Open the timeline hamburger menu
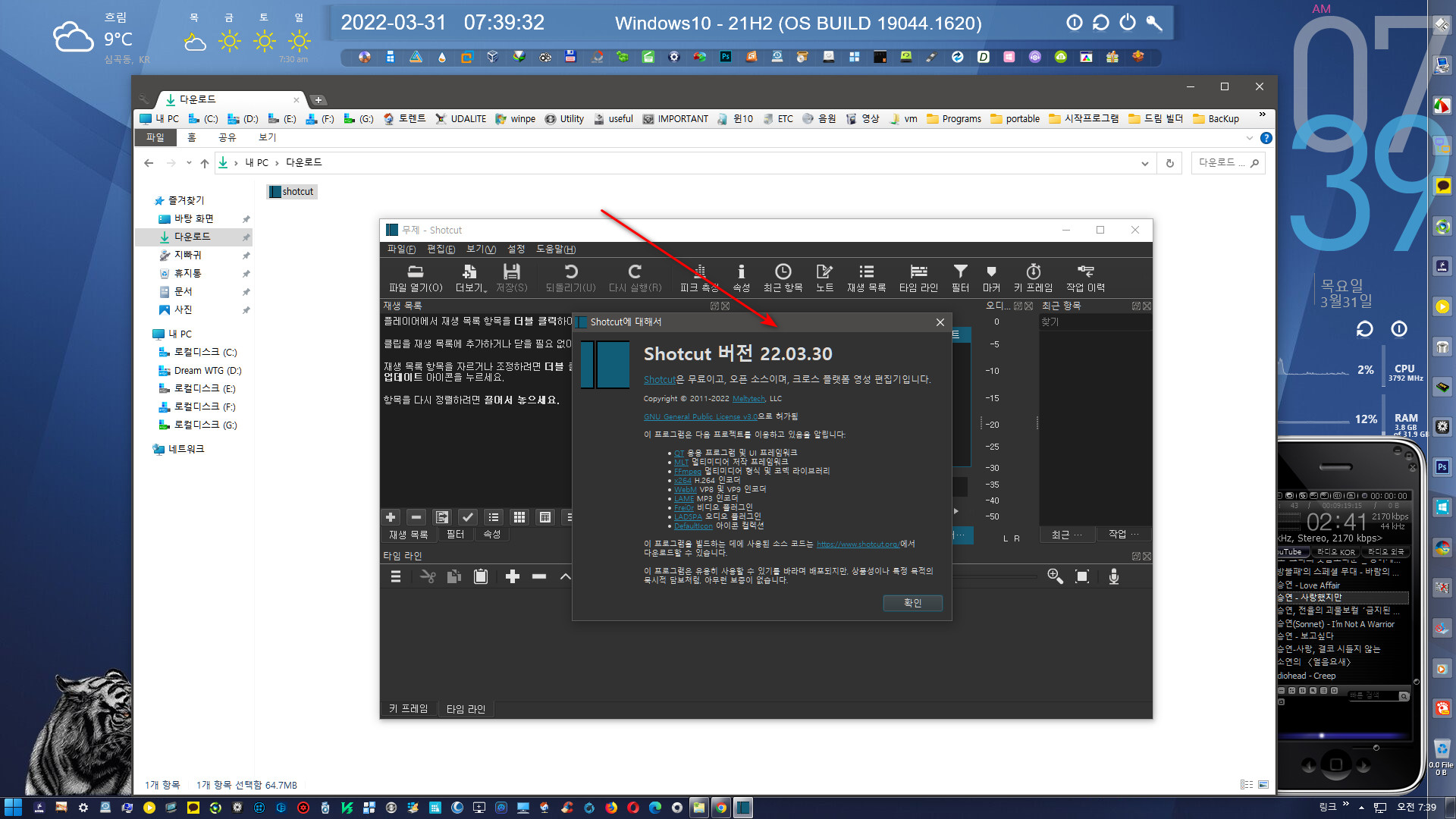 [x=395, y=577]
